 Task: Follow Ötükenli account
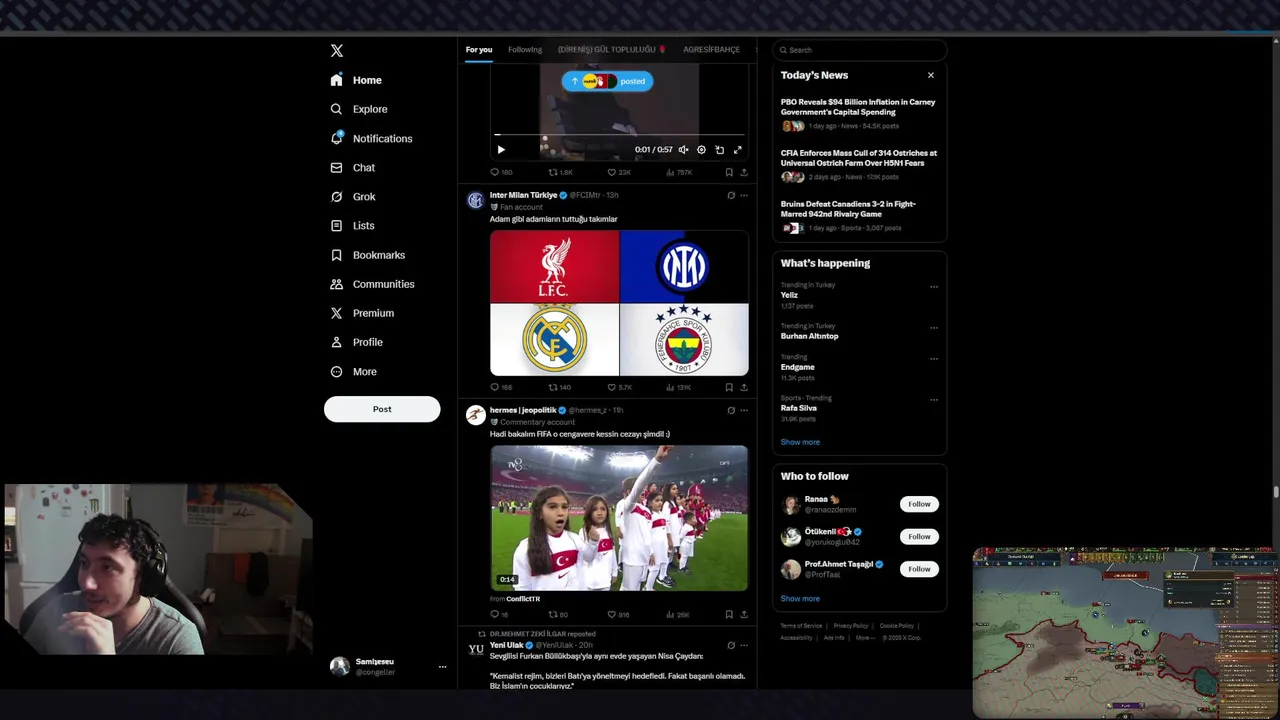(919, 536)
